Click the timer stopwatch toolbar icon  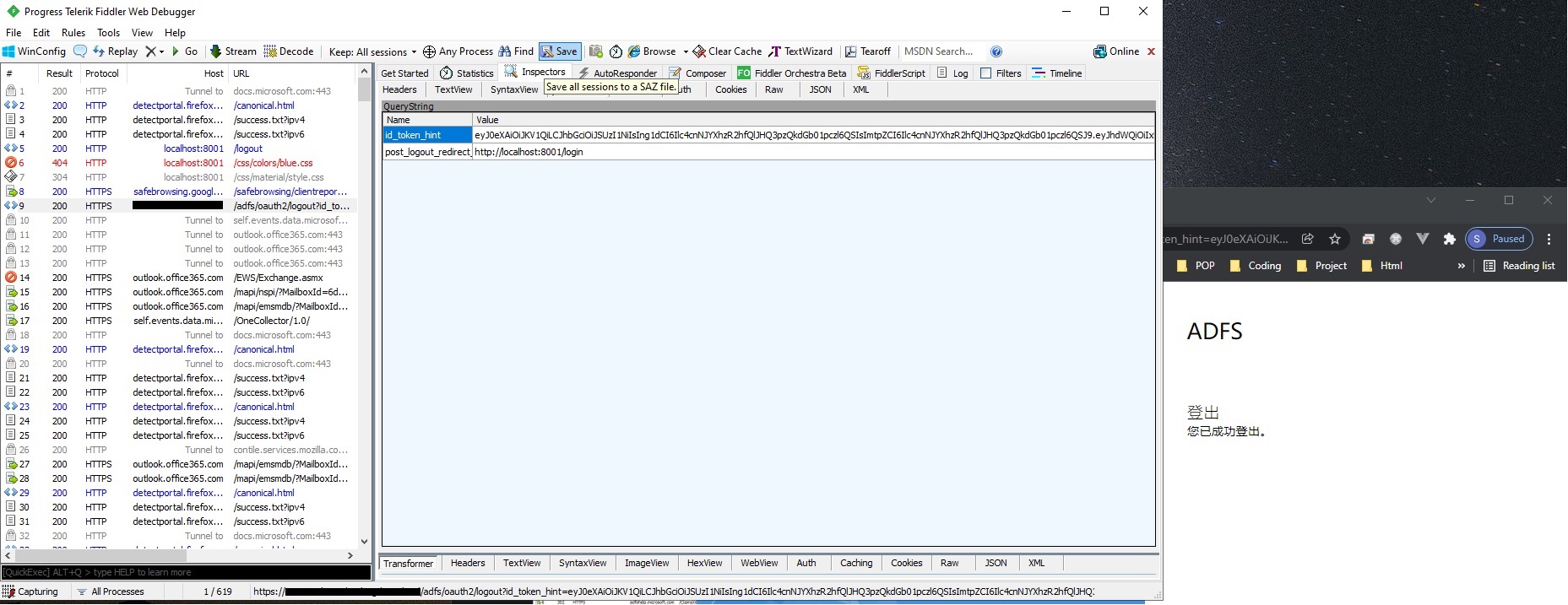coord(616,51)
